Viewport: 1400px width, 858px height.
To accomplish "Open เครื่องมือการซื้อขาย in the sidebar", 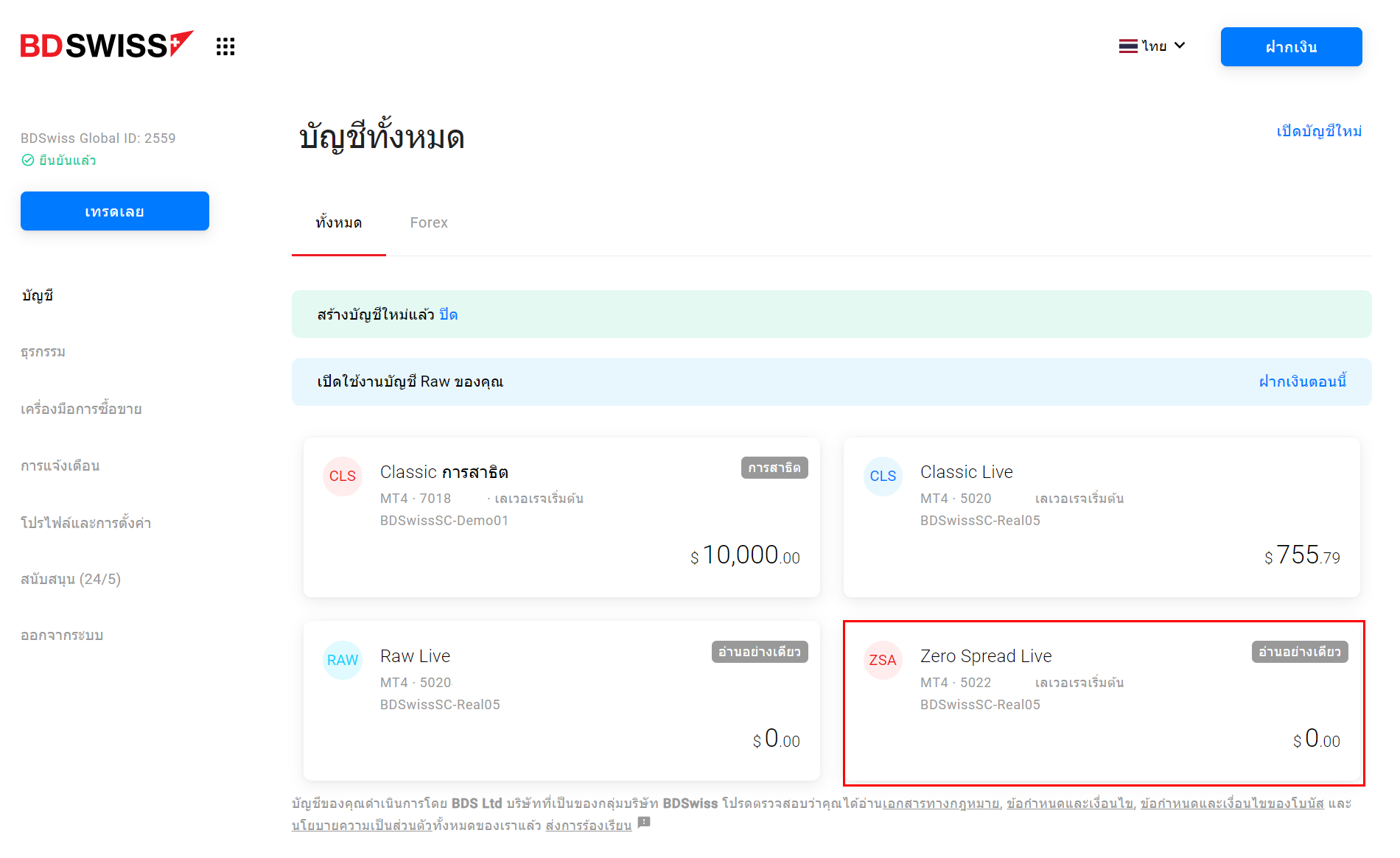I will pyautogui.click(x=81, y=409).
